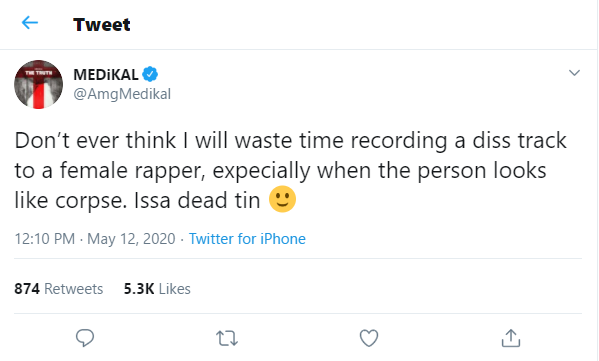Screen dimensions: 599x361
Task: Click the blue verified badge
Action: pos(150,74)
